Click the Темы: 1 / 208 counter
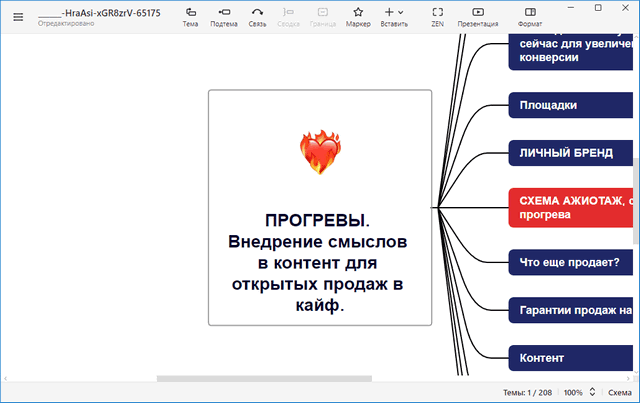The image size is (640, 403). click(527, 392)
